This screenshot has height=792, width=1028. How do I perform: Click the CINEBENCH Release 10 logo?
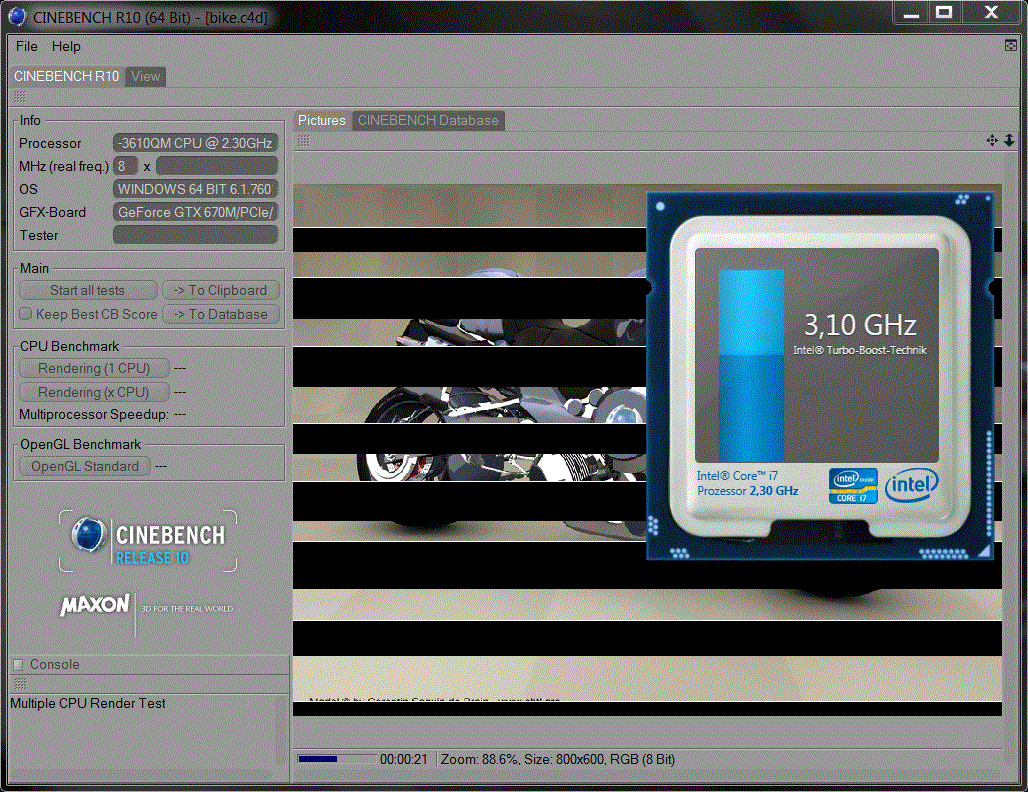click(148, 541)
